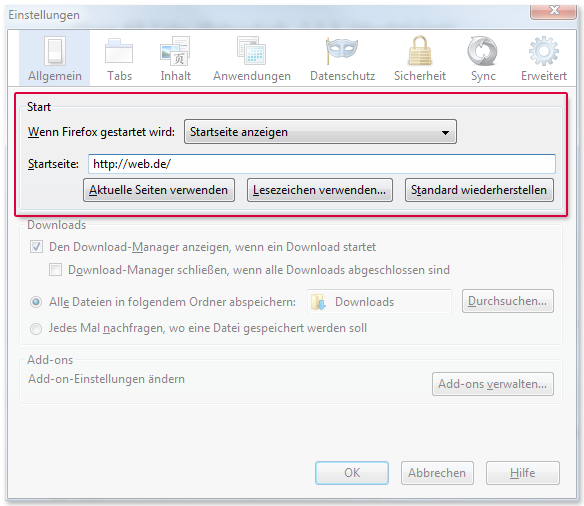Open Hilfe for settings
Viewport: 584px width, 506px height.
point(523,473)
